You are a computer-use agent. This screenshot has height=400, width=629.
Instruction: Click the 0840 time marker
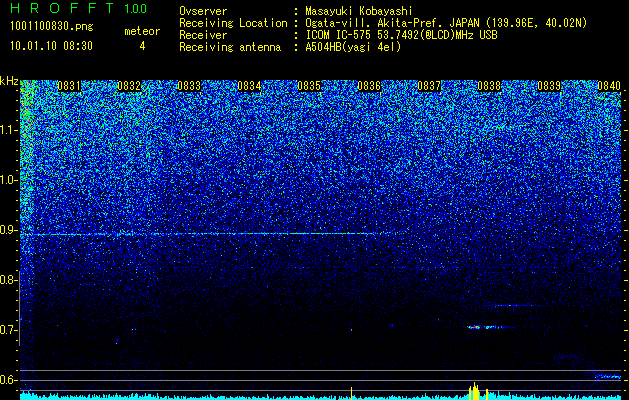pos(609,86)
